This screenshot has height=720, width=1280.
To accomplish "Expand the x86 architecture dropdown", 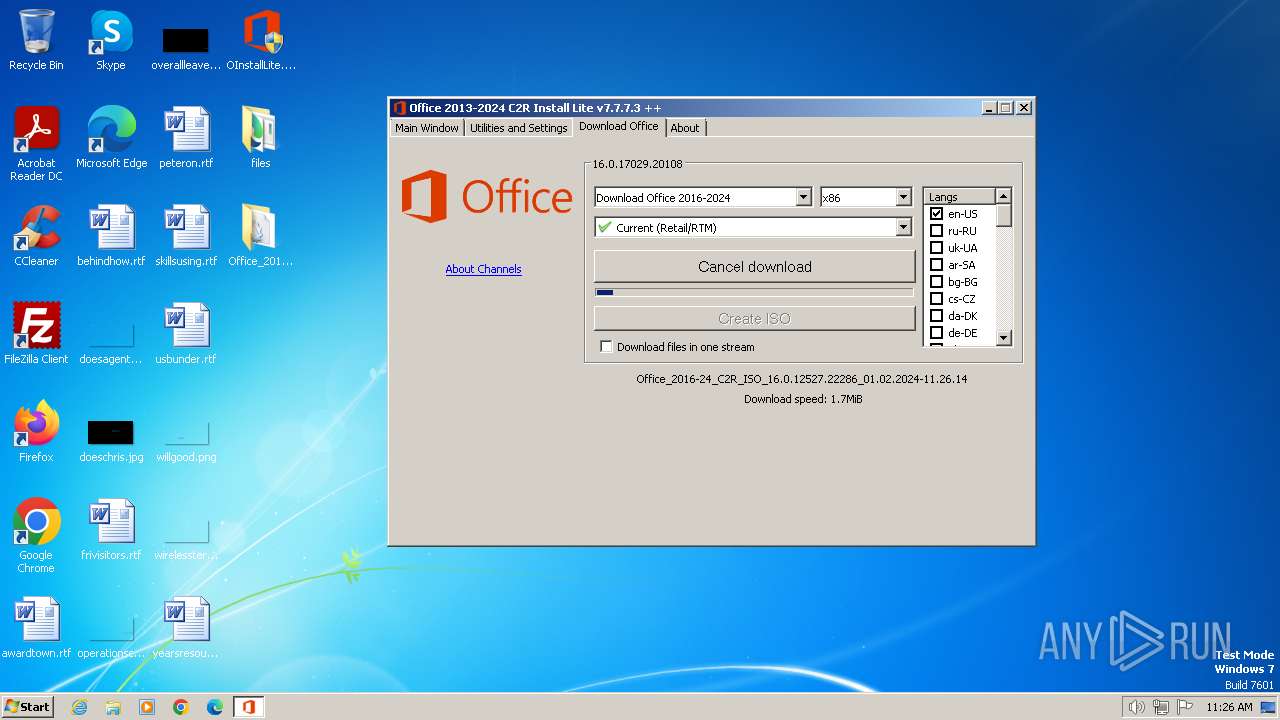I will tap(903, 198).
